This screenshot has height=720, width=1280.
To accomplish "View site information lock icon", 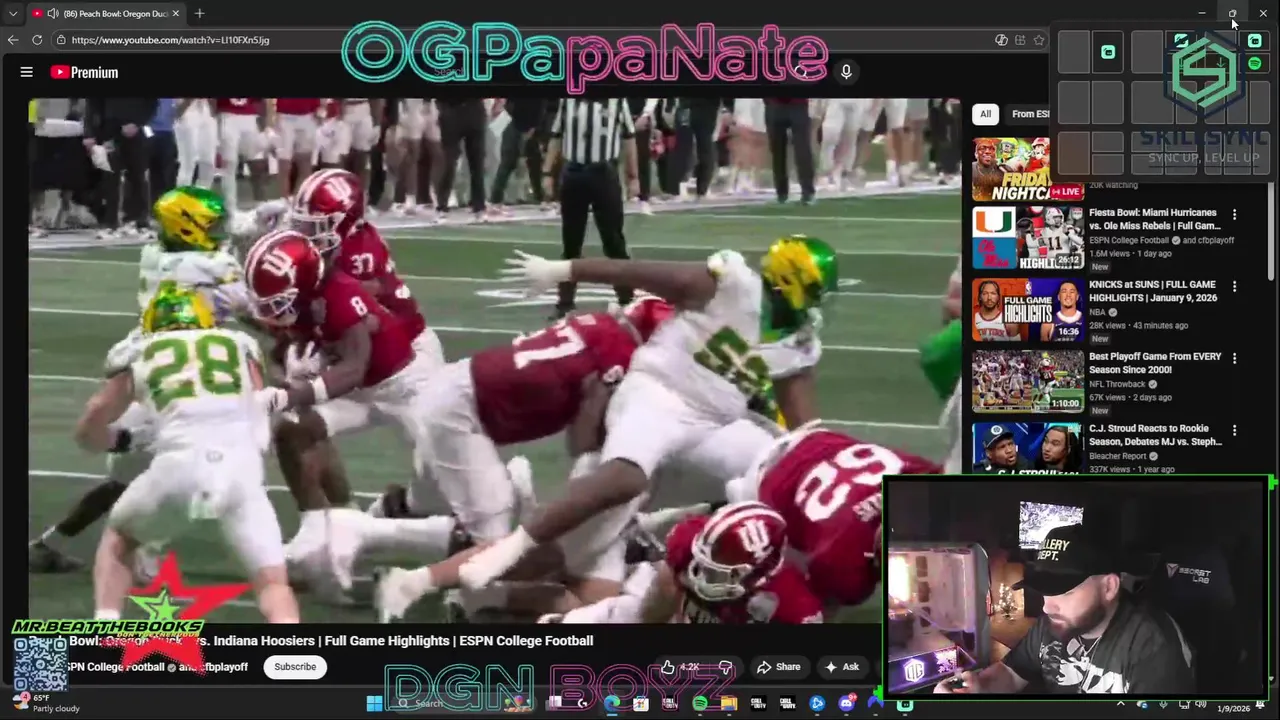I will pyautogui.click(x=61, y=40).
